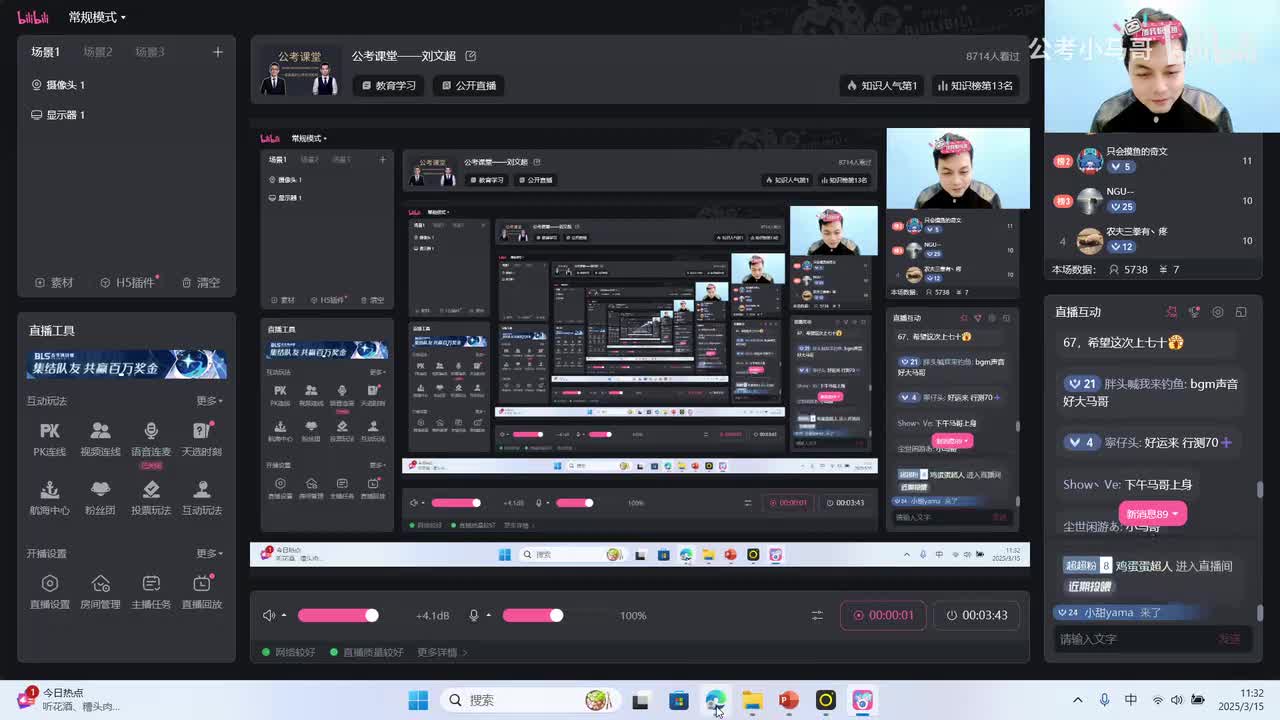The image size is (1280, 720).
Task: Show hidden system tray icons
Action: (1077, 700)
